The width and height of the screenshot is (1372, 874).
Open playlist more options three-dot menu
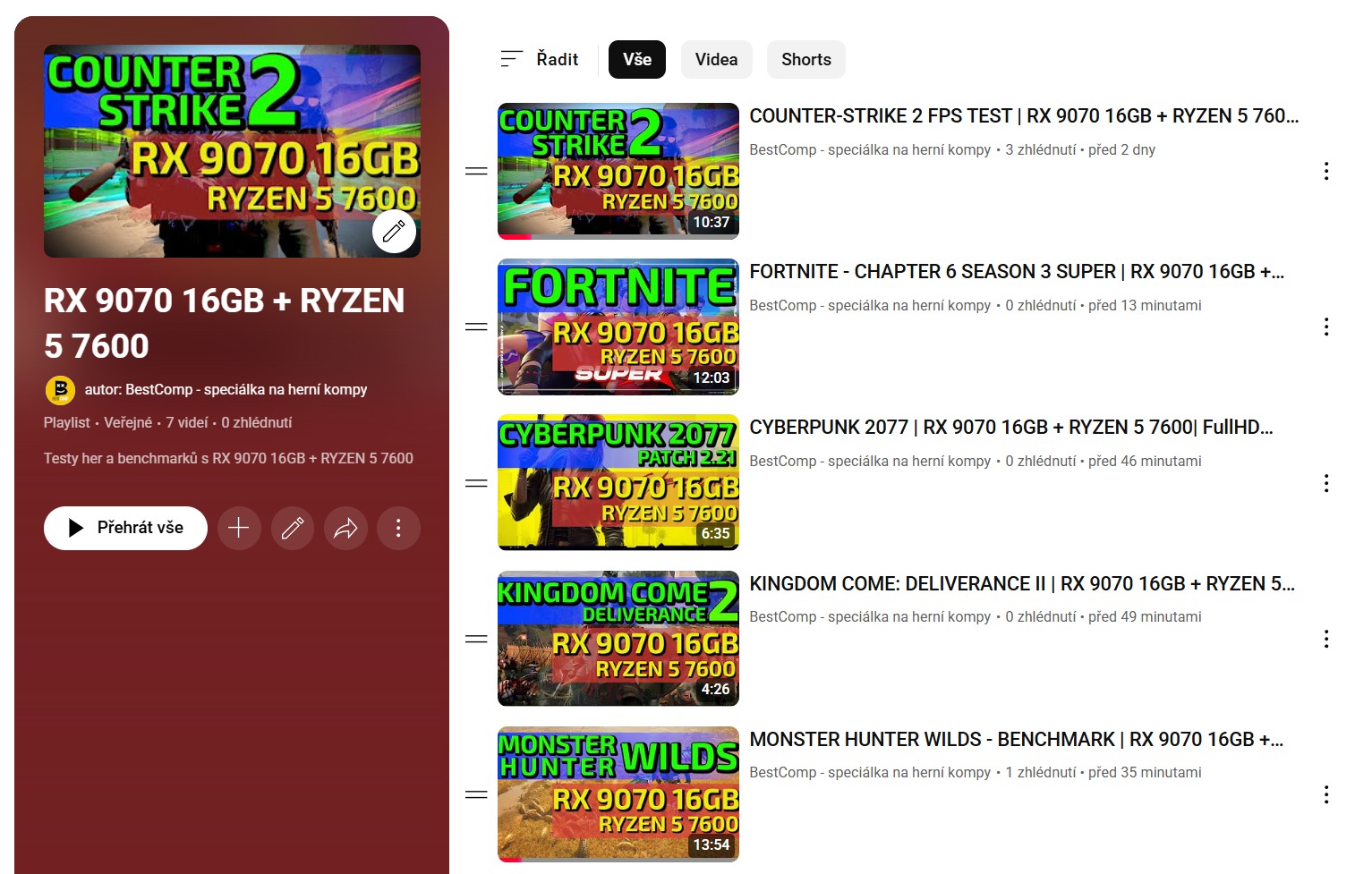tap(398, 528)
